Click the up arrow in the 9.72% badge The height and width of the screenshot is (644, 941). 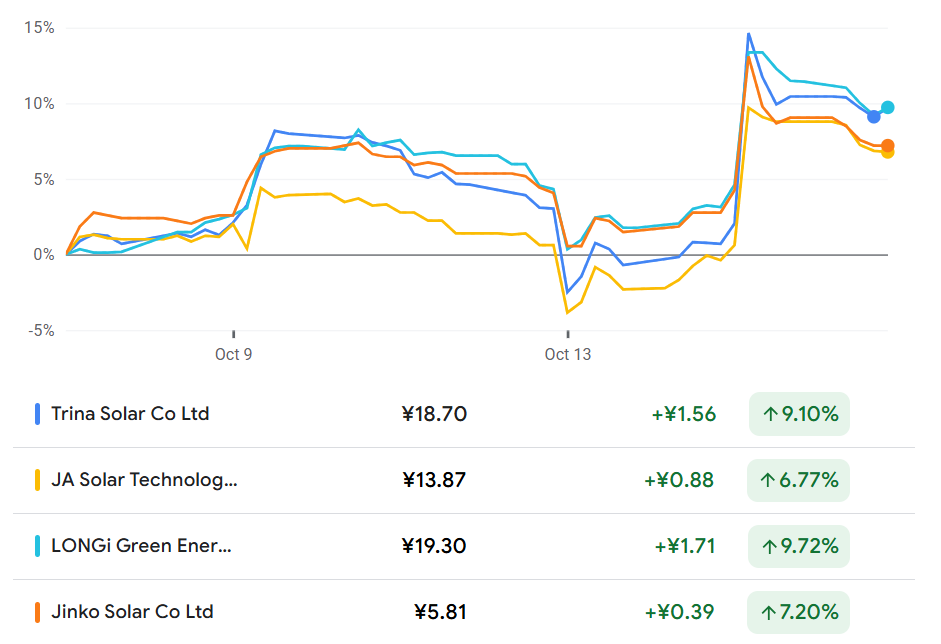click(x=768, y=547)
